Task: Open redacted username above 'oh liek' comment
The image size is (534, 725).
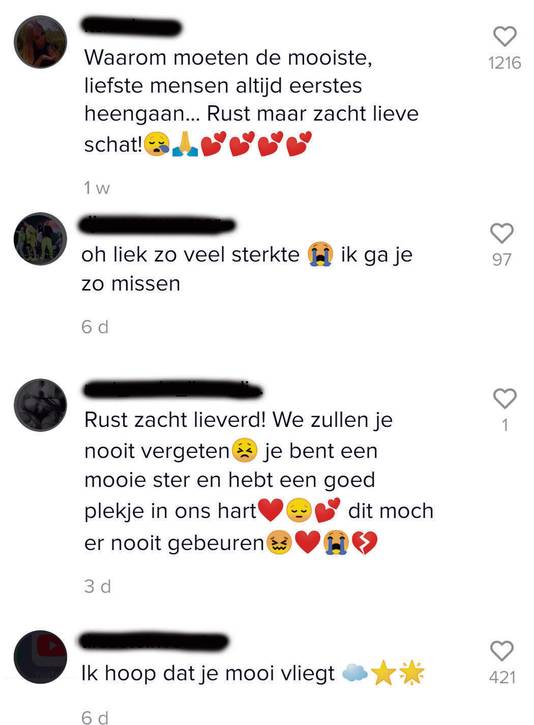Action: (158, 225)
